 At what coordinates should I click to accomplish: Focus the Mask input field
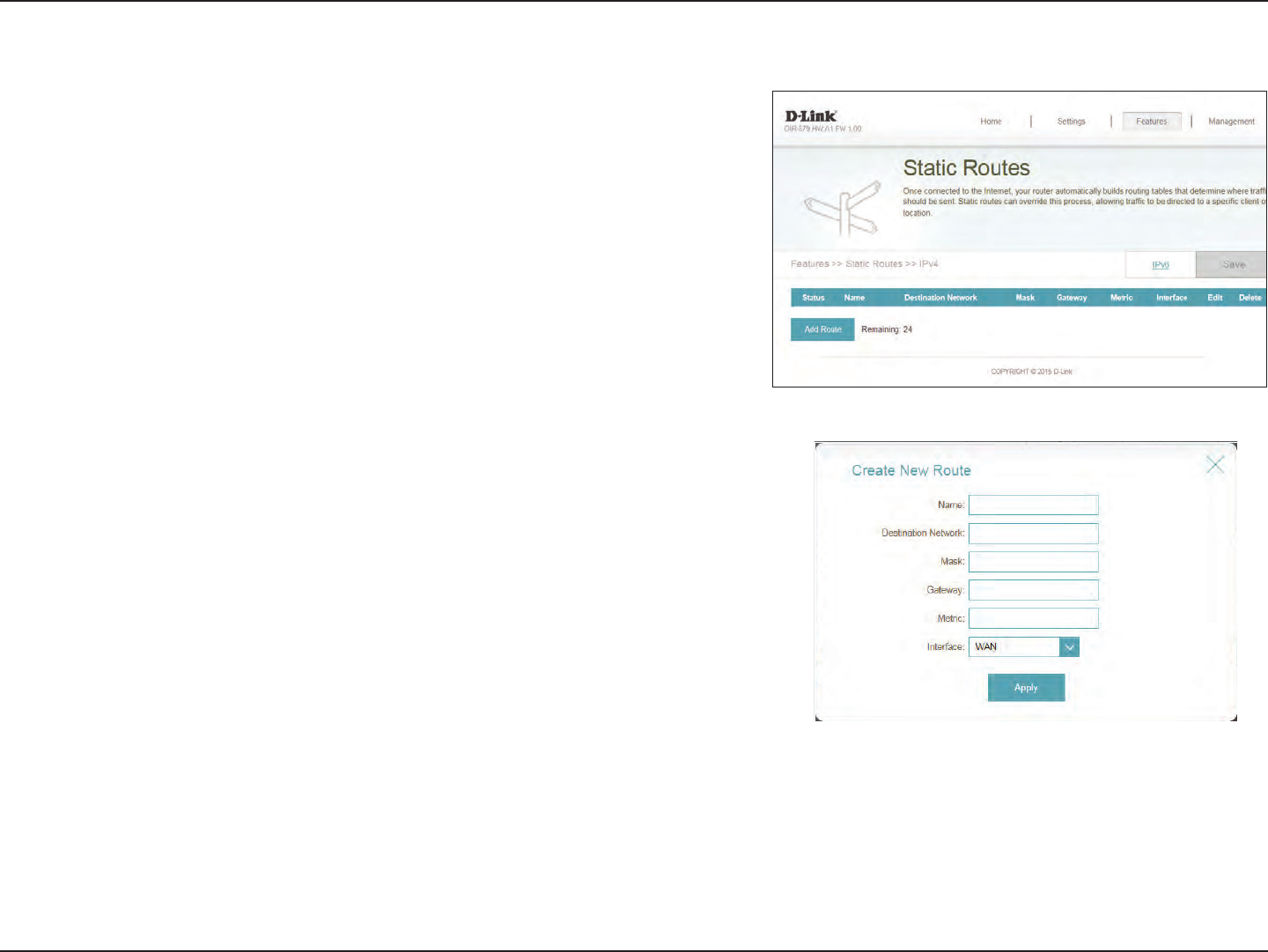1033,562
